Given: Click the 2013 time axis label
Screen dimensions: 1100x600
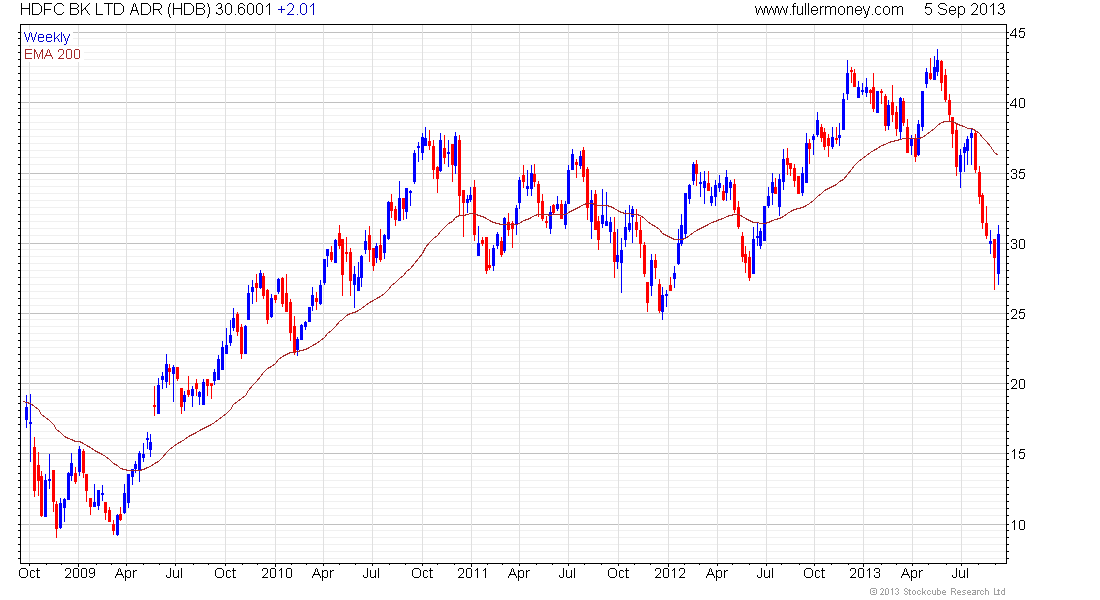Looking at the screenshot, I should tap(865, 574).
